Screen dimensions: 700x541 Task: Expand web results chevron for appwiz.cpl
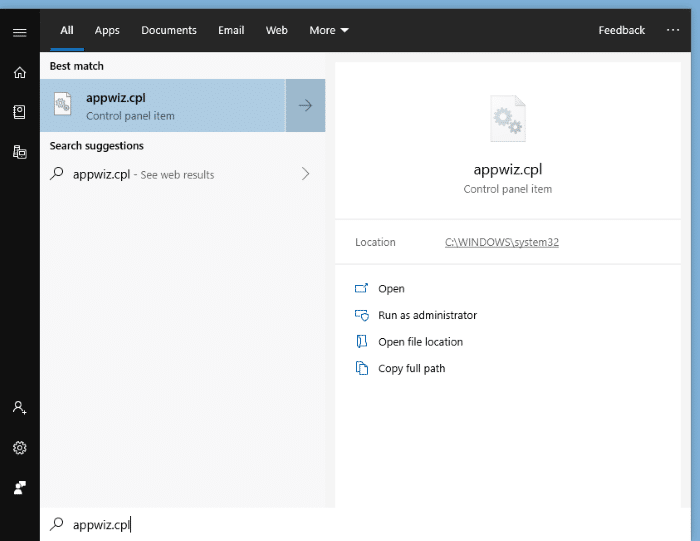point(305,174)
